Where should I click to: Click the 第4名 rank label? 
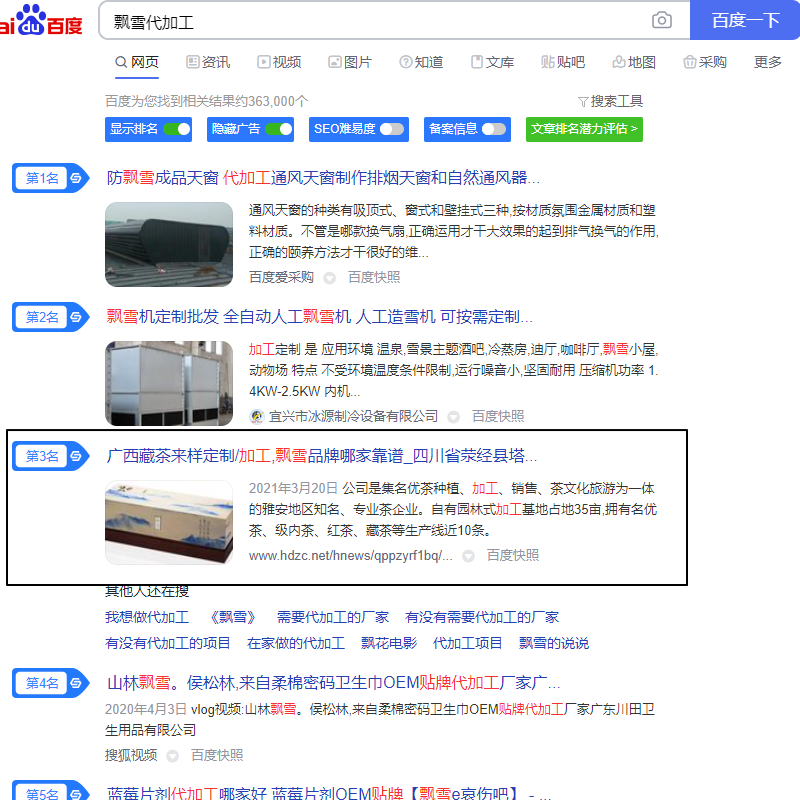tap(42, 683)
